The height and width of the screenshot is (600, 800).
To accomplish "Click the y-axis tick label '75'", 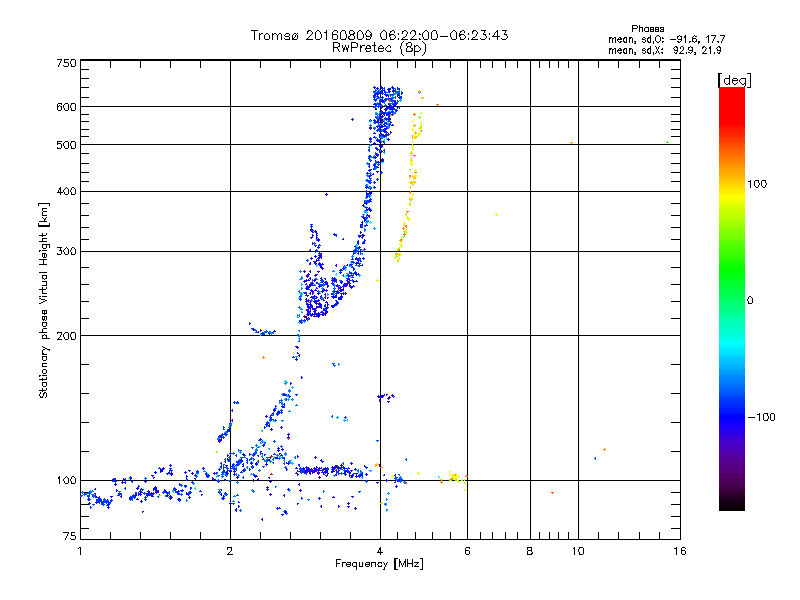I will [70, 536].
